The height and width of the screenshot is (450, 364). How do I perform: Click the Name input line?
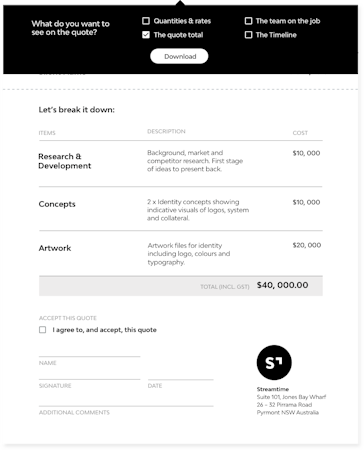[89, 353]
